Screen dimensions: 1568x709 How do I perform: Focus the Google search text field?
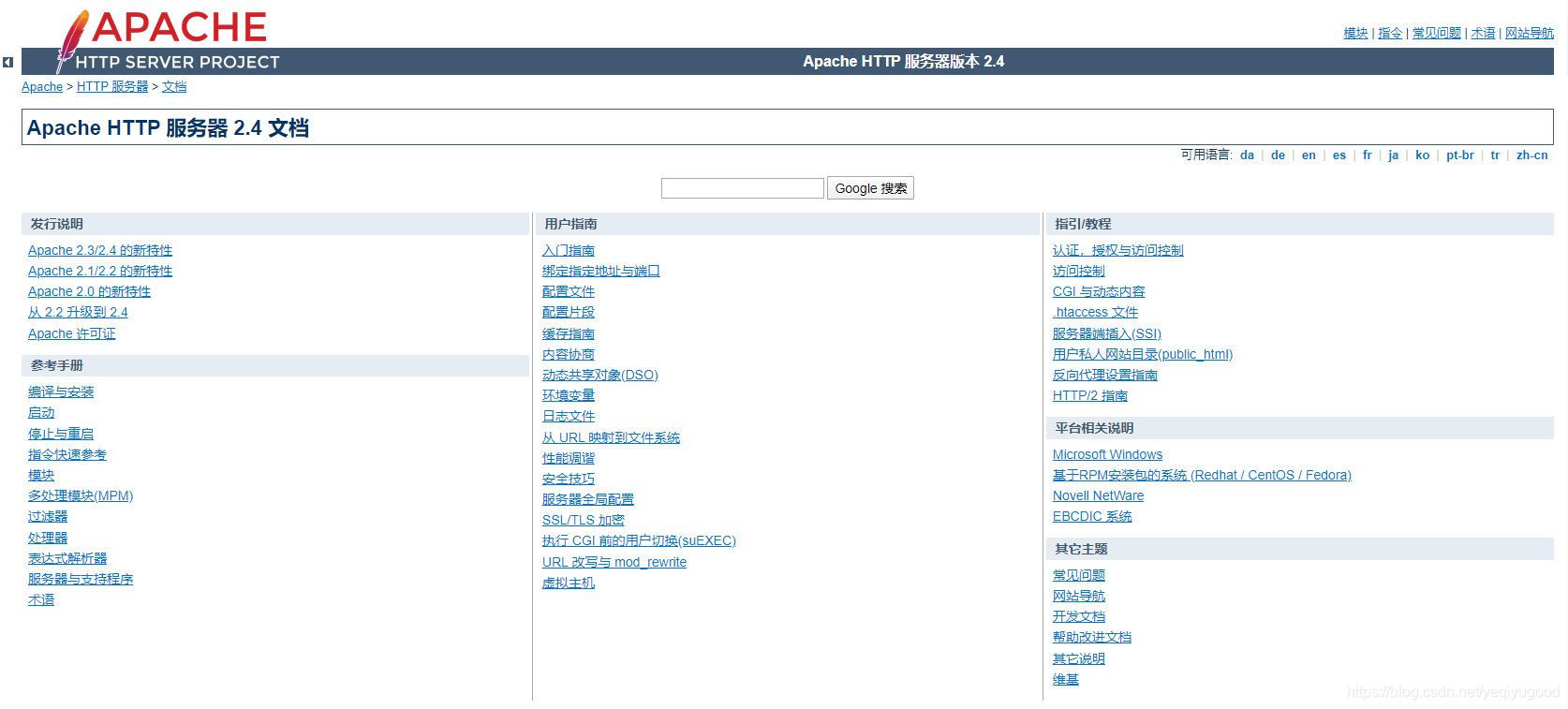pyautogui.click(x=743, y=188)
